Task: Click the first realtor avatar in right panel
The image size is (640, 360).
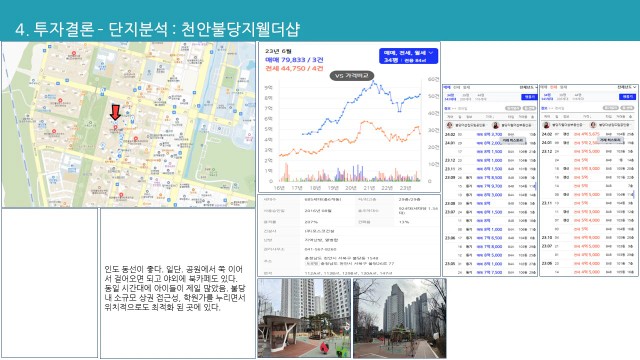Action: (x=547, y=125)
